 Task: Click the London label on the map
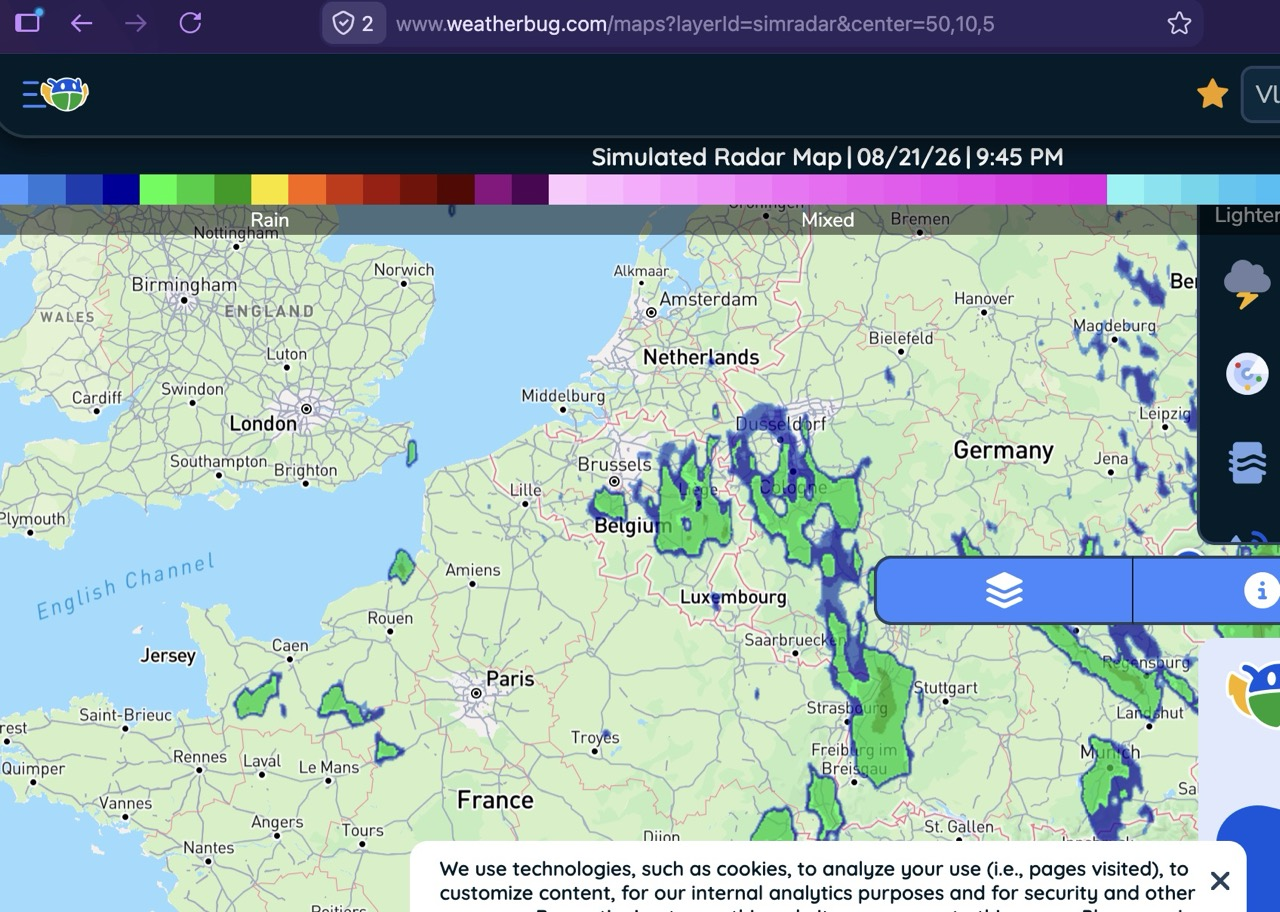point(263,424)
